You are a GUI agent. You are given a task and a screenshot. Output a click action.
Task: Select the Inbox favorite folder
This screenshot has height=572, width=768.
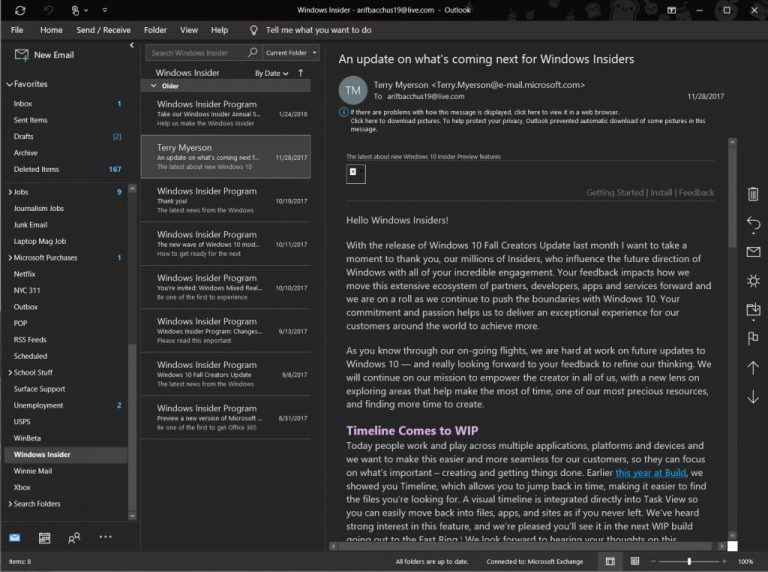(x=66, y=103)
